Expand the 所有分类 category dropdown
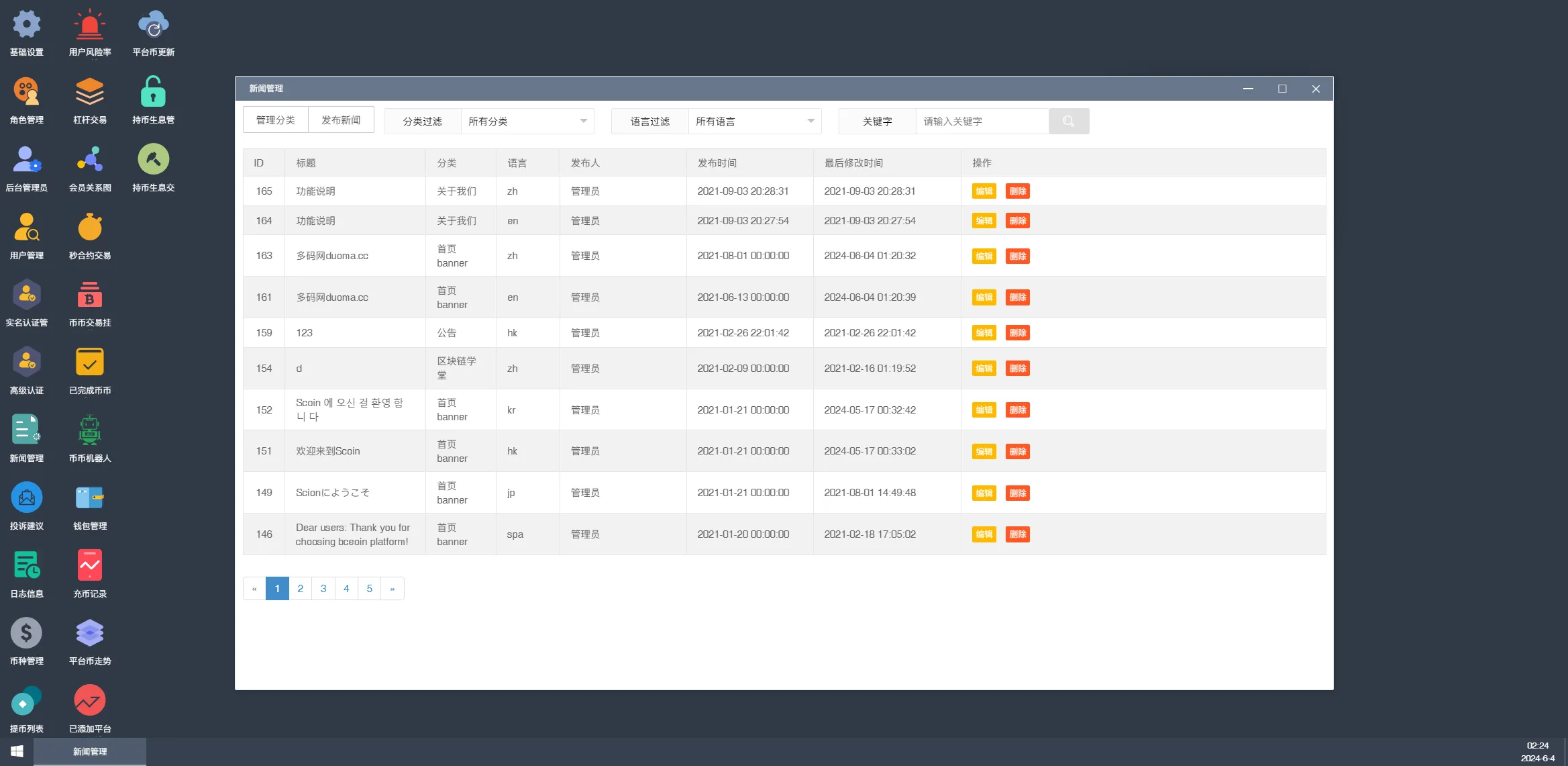Screen dimensions: 1568x766 click(527, 122)
